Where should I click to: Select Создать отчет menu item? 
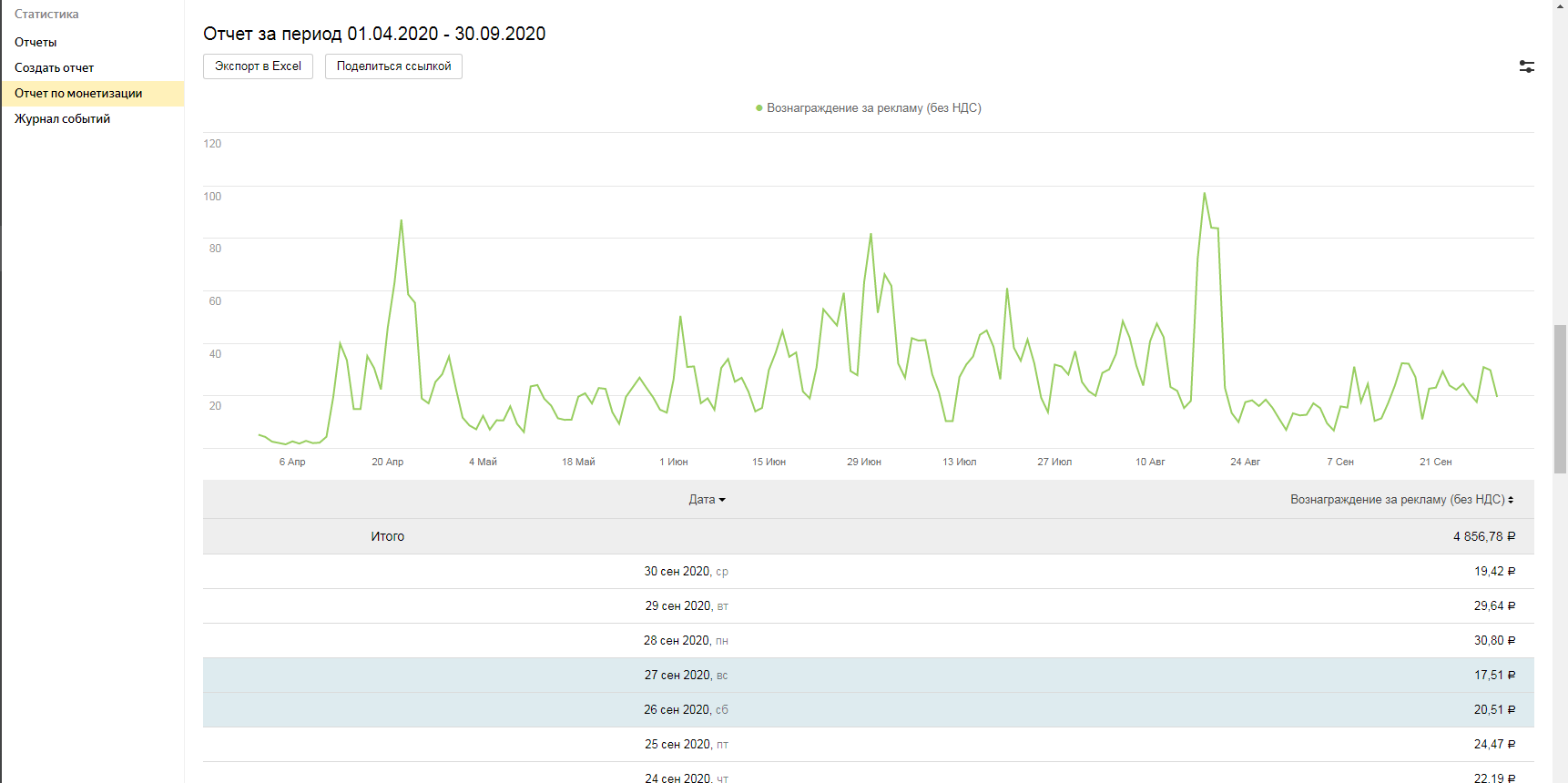coord(55,68)
